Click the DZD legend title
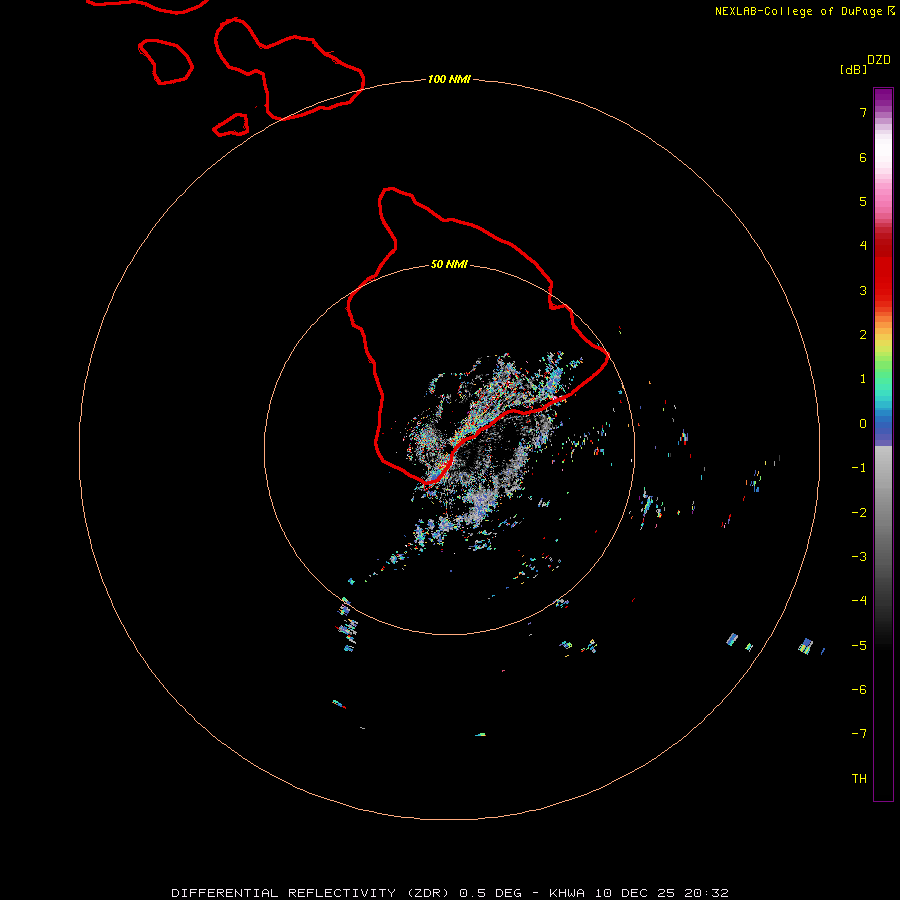Image resolution: width=900 pixels, height=900 pixels. pyautogui.click(x=879, y=60)
